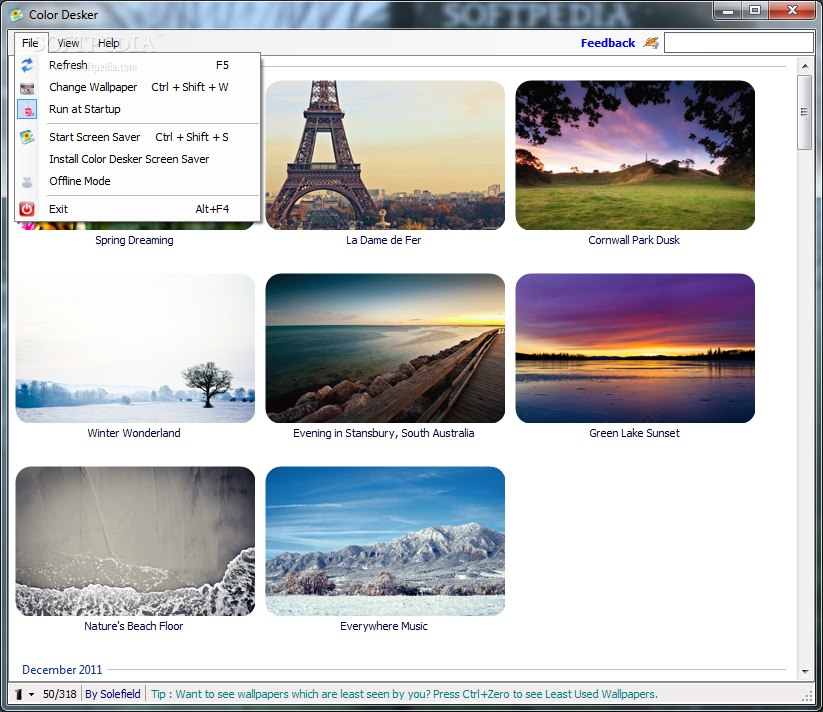
Task: Click the scrollbar down arrow
Action: pyautogui.click(x=805, y=672)
